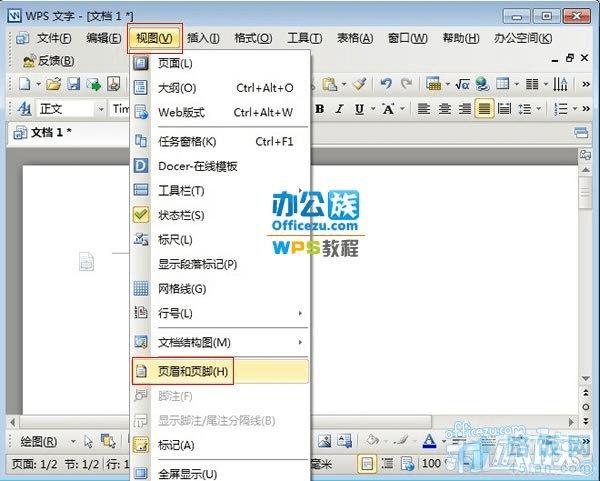The height and width of the screenshot is (481, 600).
Task: Select Header and Footer (页眉和页脚)
Action: click(x=220, y=371)
